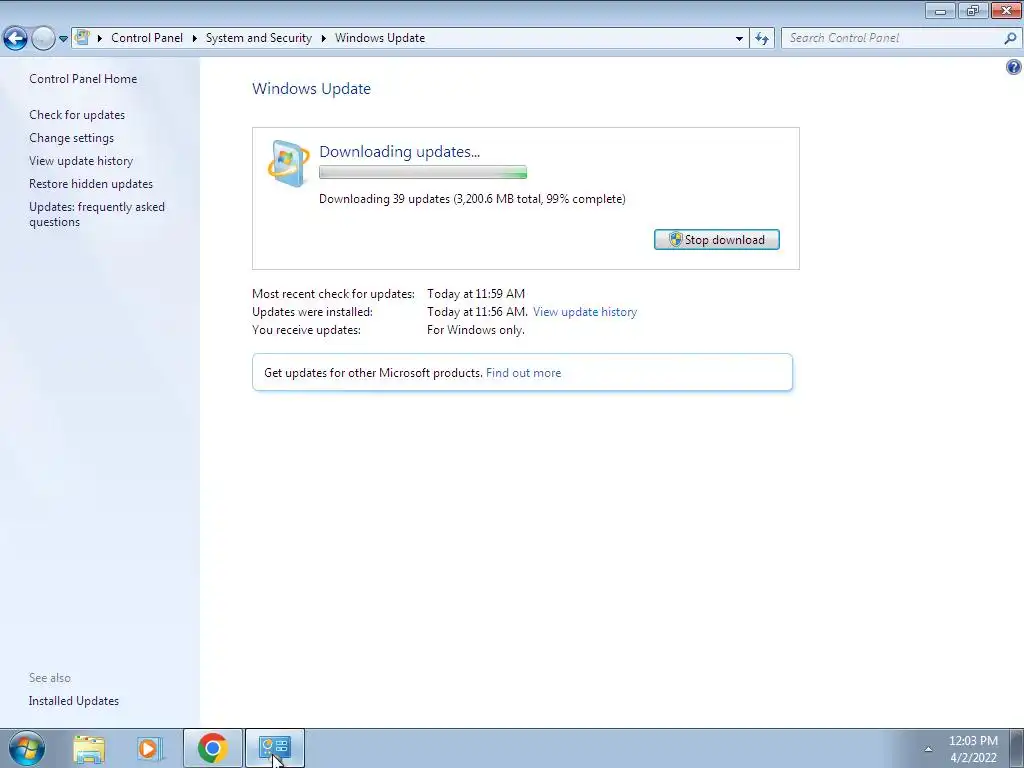
Task: Expand the arrow after Control Panel breadcrumb
Action: [195, 38]
